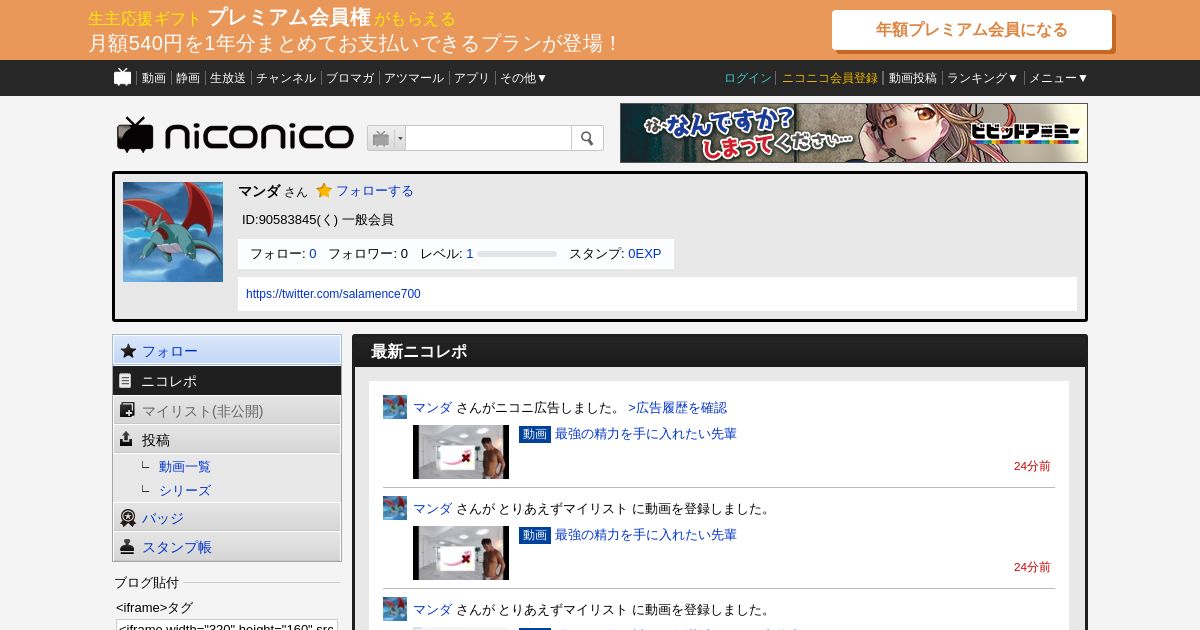1200x630 pixels.
Task: Expand その他▼ dropdown menu
Action: pyautogui.click(x=524, y=78)
